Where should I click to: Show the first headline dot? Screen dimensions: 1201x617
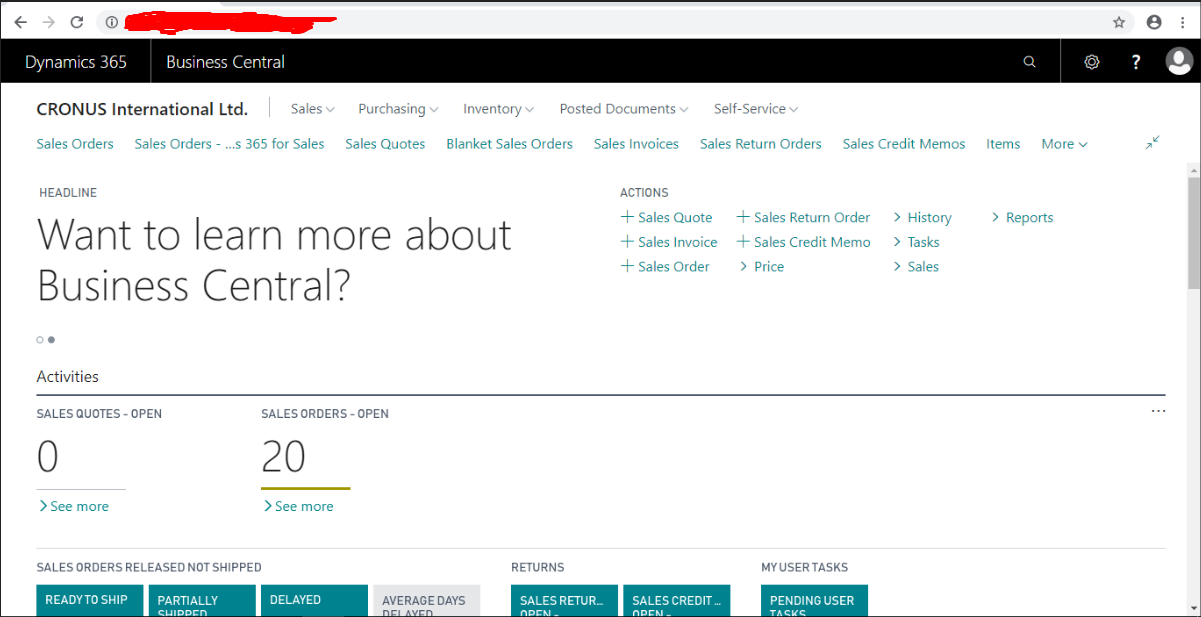pyautogui.click(x=40, y=340)
